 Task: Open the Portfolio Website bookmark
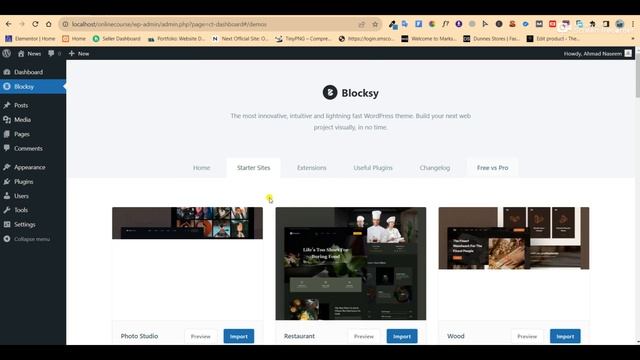coord(176,38)
